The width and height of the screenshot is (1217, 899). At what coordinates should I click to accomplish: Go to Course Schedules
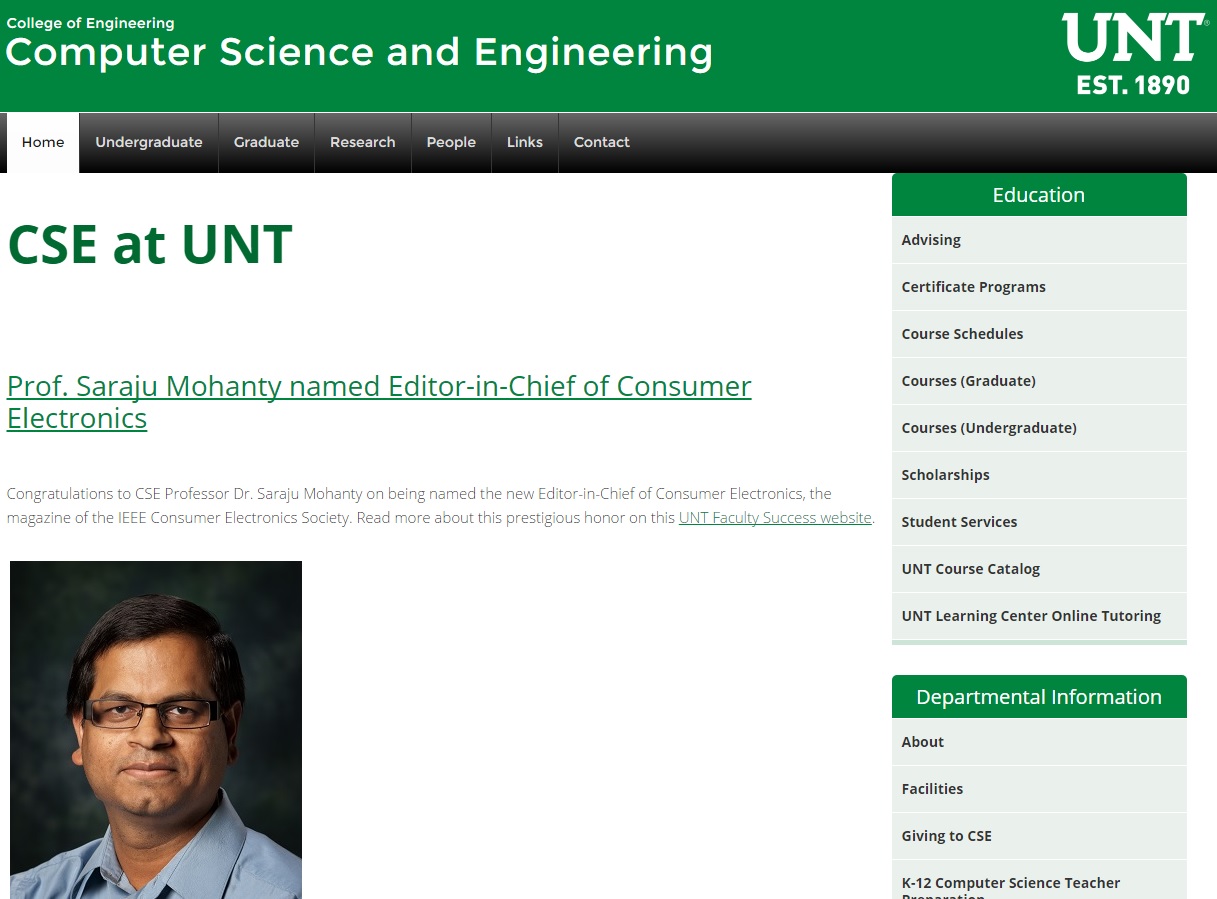1039,334
